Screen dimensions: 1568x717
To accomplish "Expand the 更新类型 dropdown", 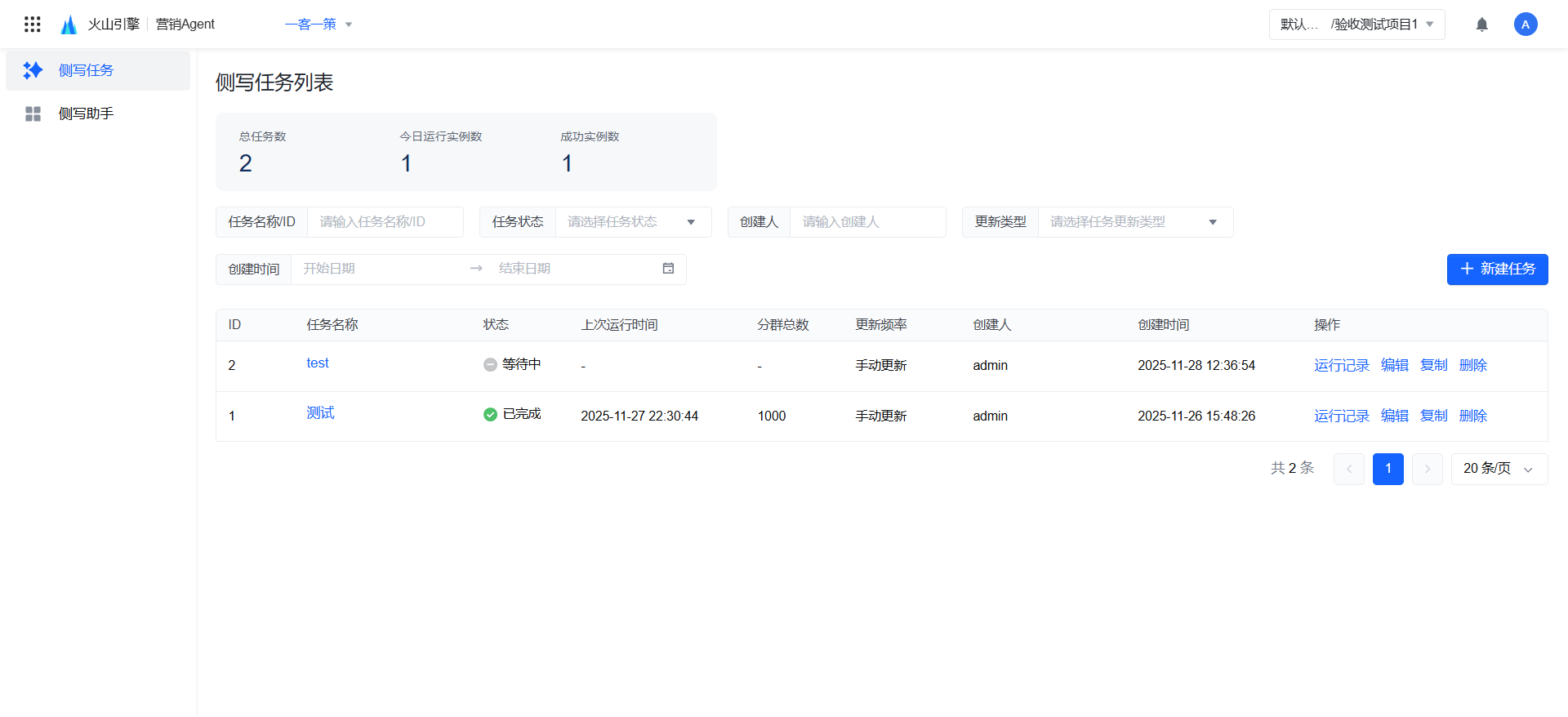I will 1134,222.
